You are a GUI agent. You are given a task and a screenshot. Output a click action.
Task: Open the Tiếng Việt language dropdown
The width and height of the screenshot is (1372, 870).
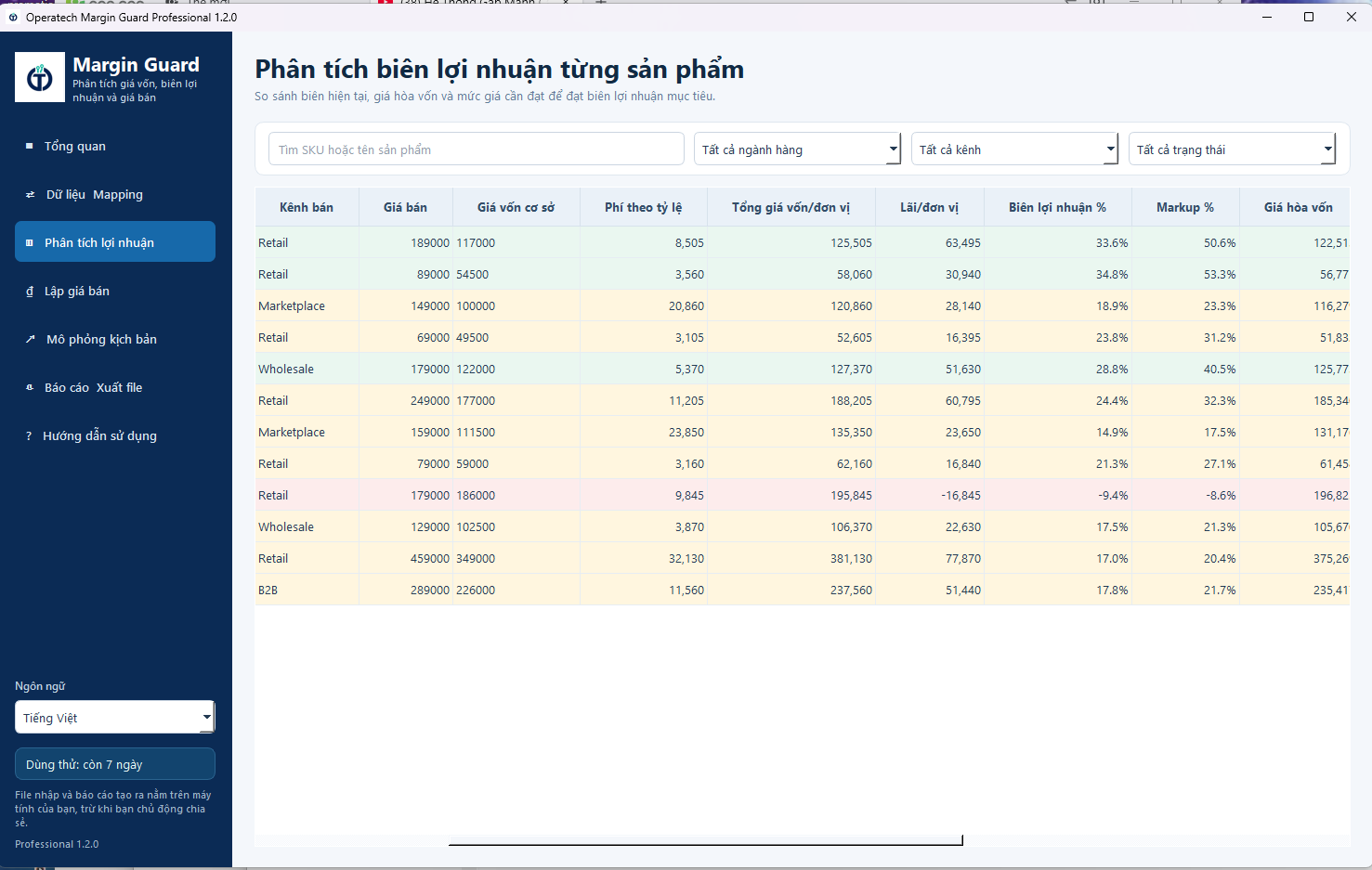[x=115, y=718]
